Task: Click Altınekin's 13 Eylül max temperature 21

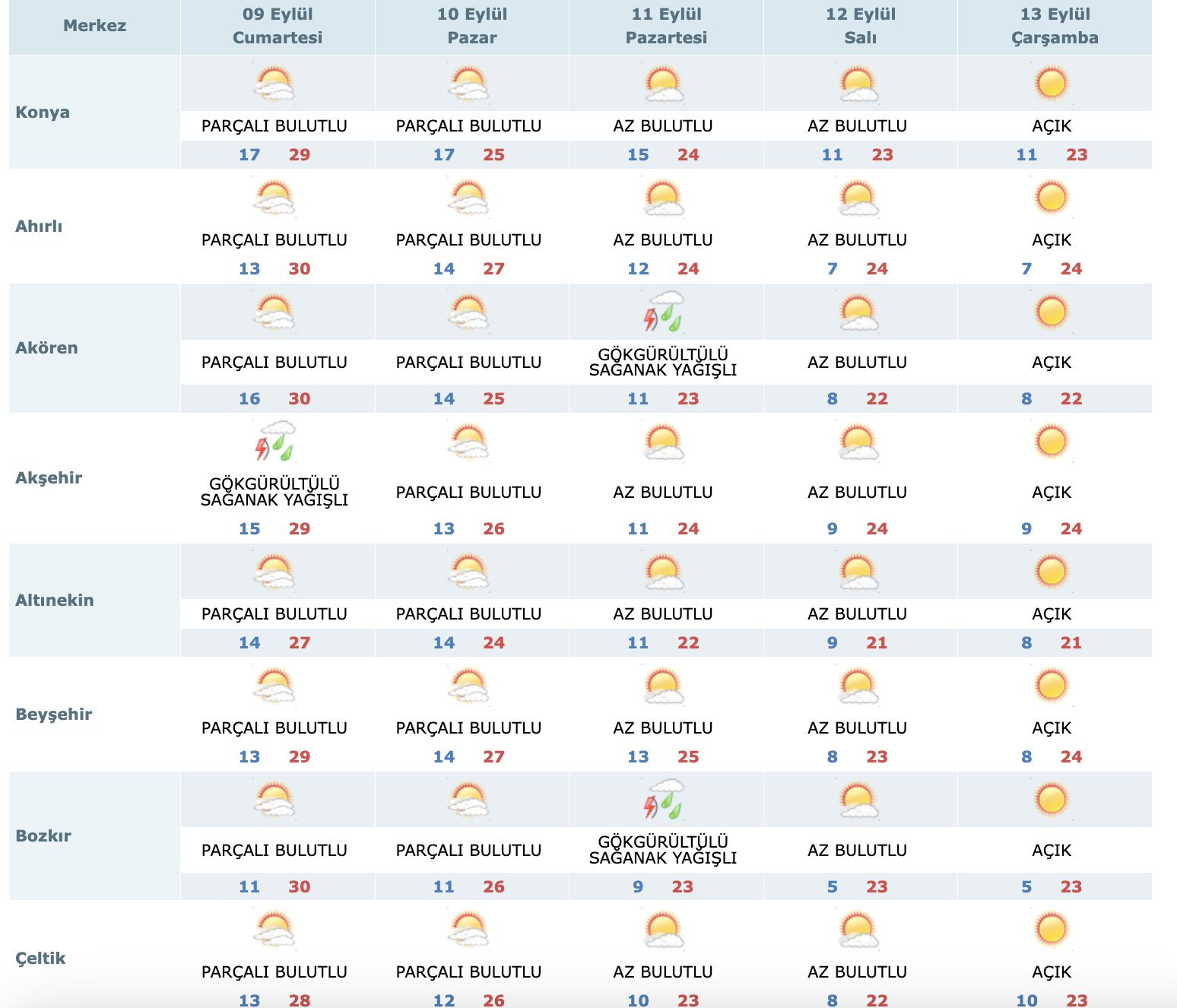Action: click(1071, 642)
